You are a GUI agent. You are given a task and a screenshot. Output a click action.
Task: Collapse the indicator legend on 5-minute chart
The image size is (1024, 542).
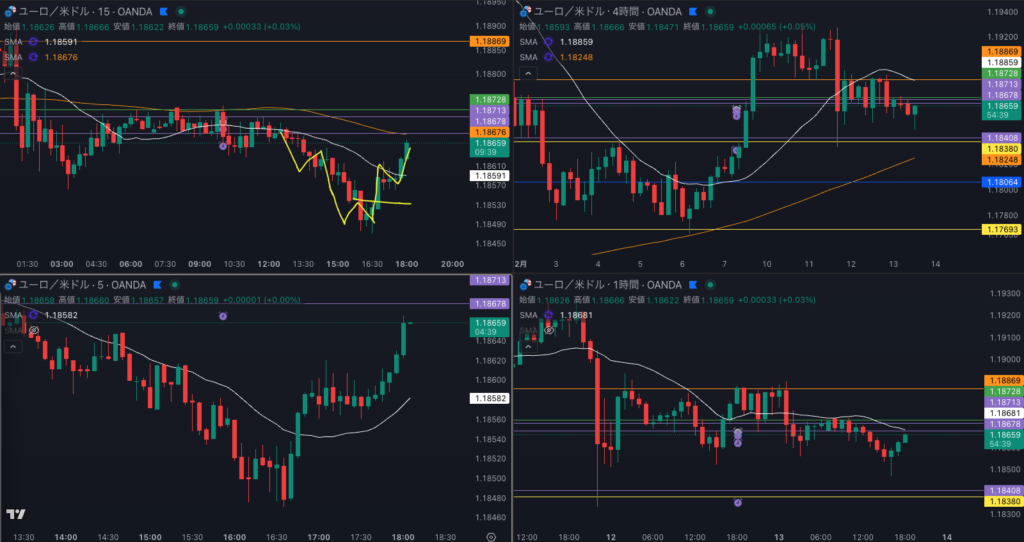[13, 346]
